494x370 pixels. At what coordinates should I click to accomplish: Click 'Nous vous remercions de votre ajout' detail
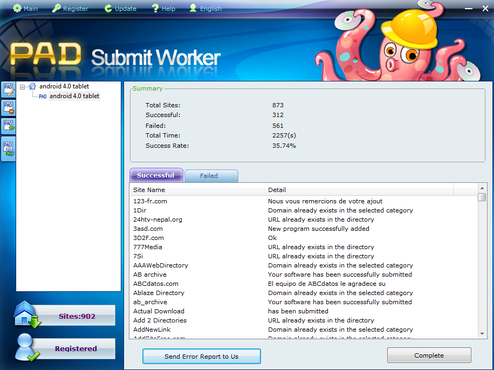(325, 201)
